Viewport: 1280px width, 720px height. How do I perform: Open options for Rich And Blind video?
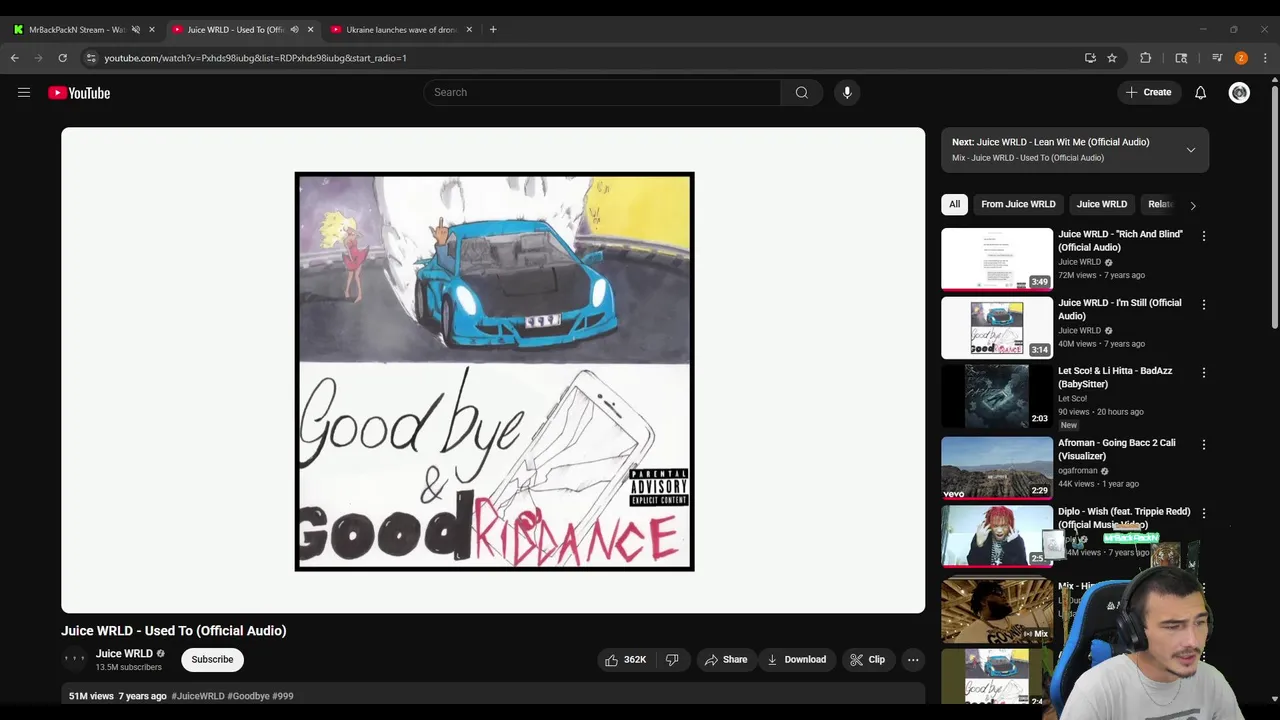[x=1204, y=236]
